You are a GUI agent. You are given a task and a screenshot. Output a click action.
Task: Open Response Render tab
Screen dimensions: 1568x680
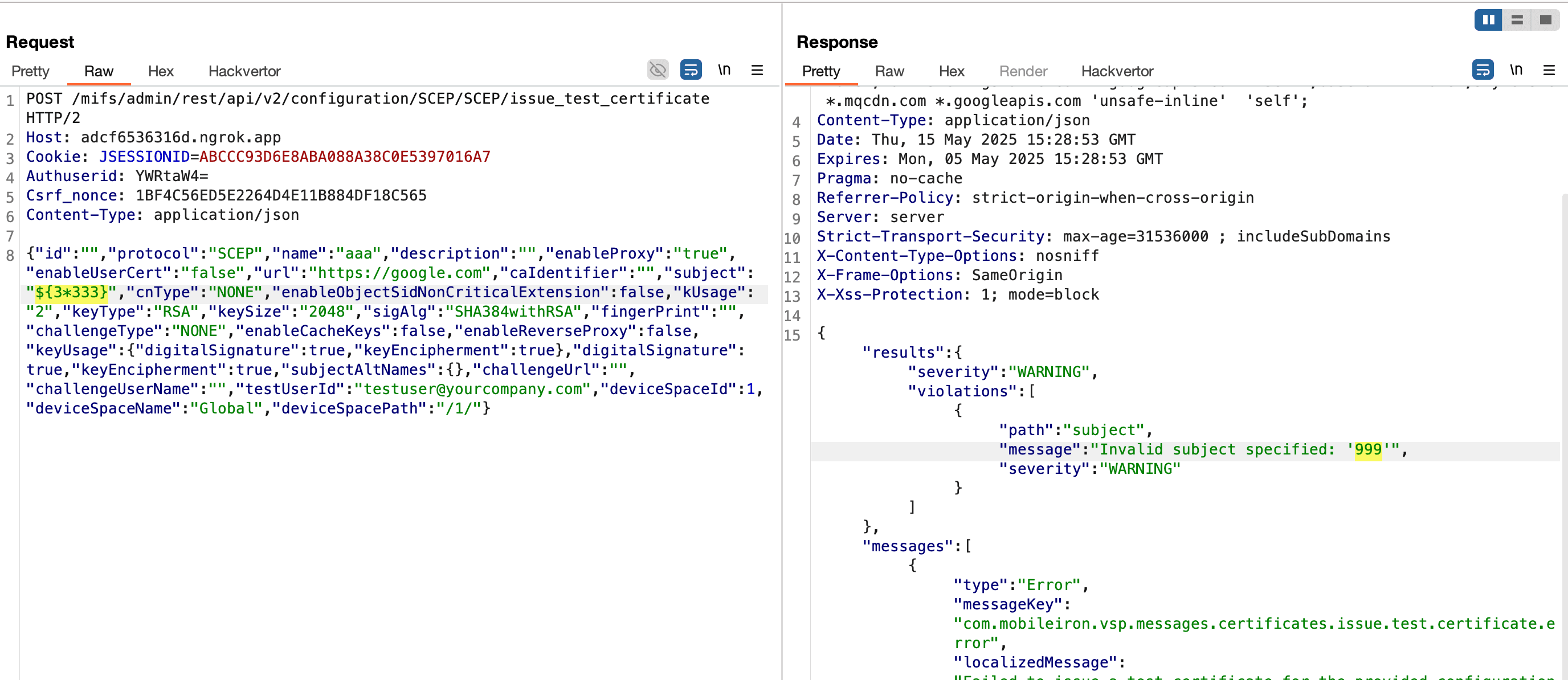(1023, 71)
